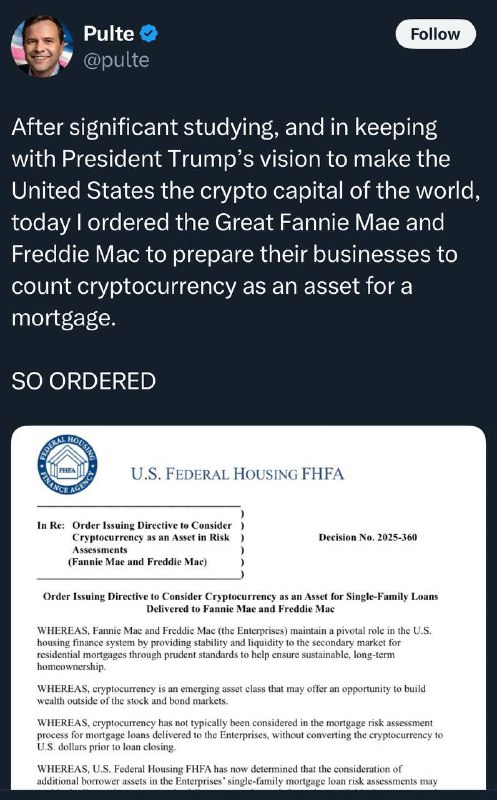
Task: Open the Pulte display name link
Action: [109, 34]
